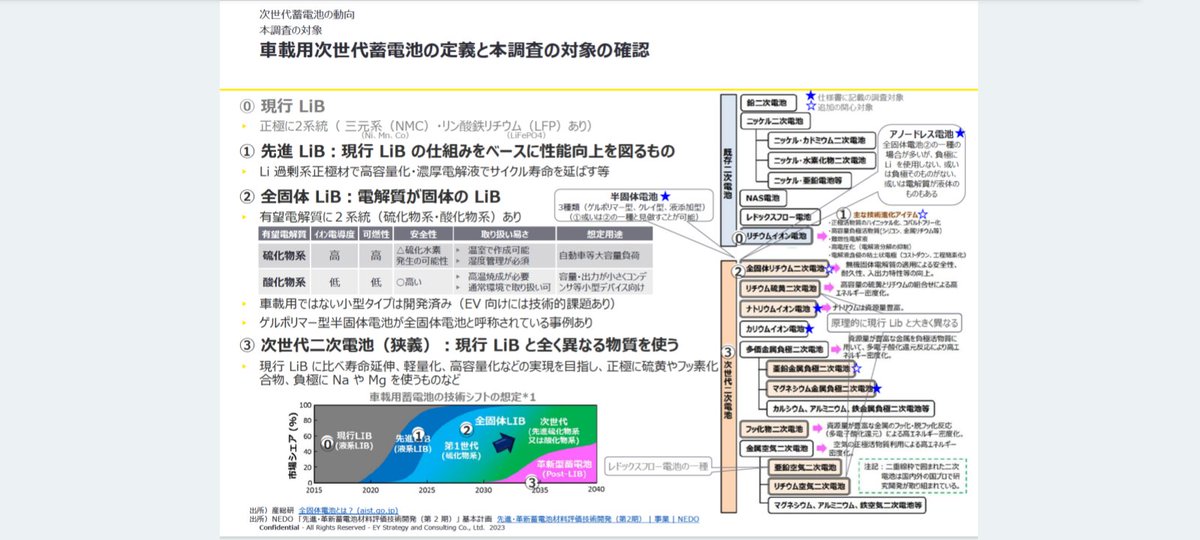The height and width of the screenshot is (540, 1200).
Task: Click the カルシウム、アルミニウム、鉄金属負極二次電池等 box
Action: [x=851, y=408]
